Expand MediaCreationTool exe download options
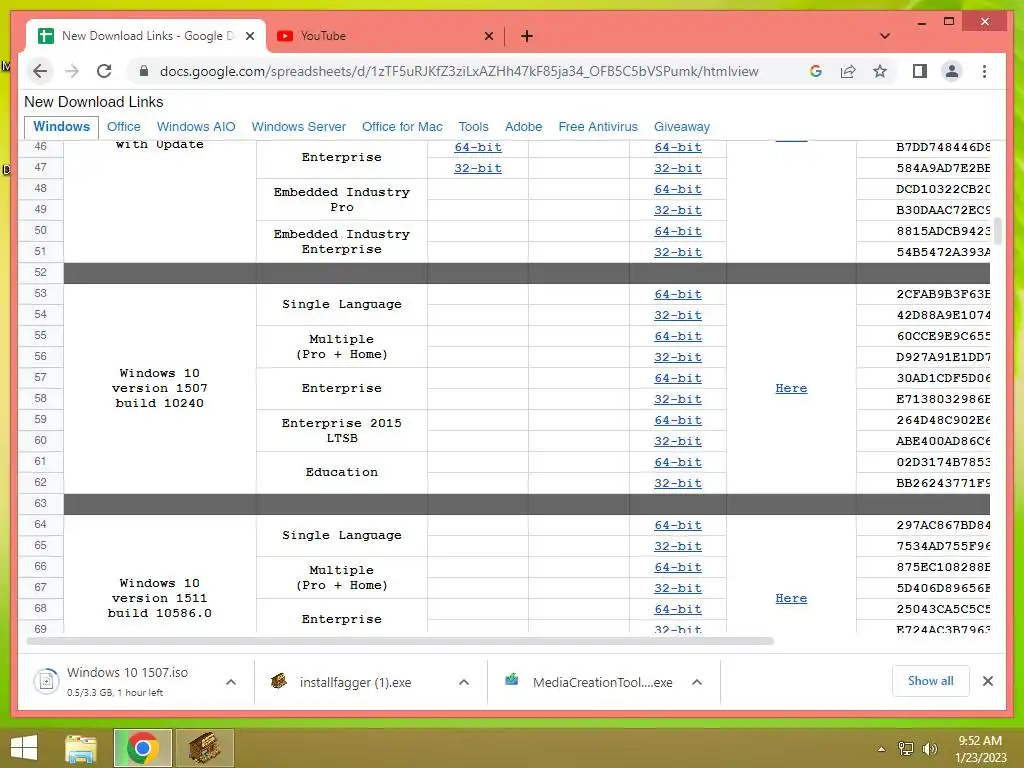The height and width of the screenshot is (768, 1024). [x=697, y=682]
